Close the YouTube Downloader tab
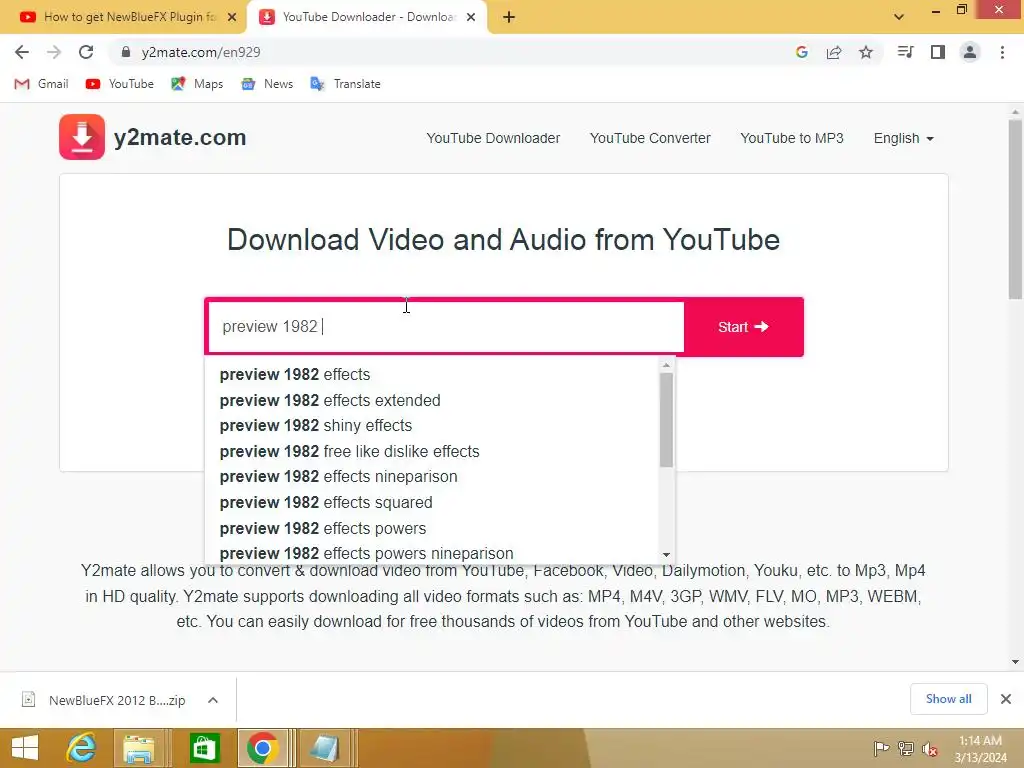The image size is (1024, 768). 471,18
